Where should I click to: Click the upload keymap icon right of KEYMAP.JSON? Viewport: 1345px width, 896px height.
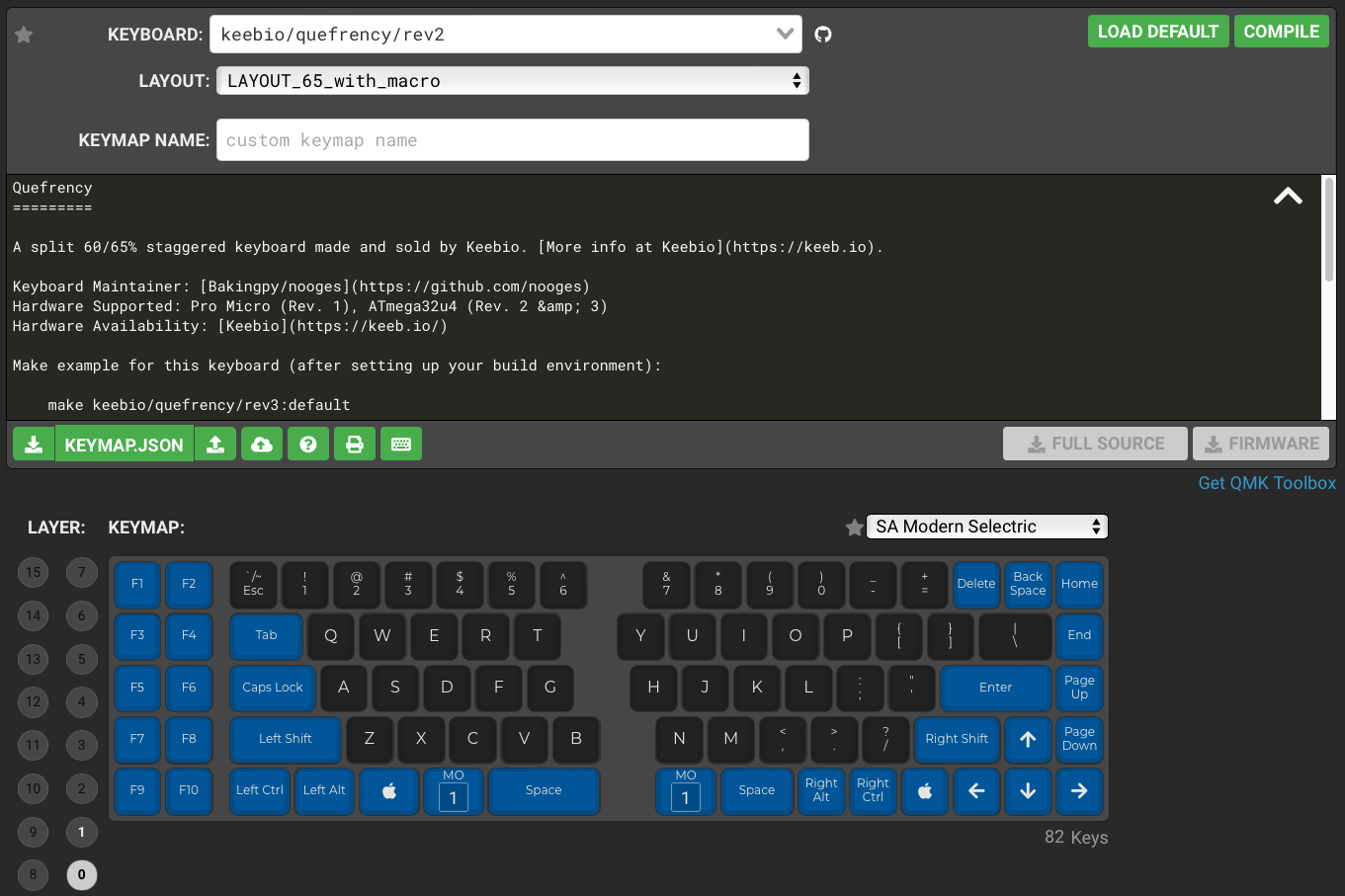click(x=215, y=445)
